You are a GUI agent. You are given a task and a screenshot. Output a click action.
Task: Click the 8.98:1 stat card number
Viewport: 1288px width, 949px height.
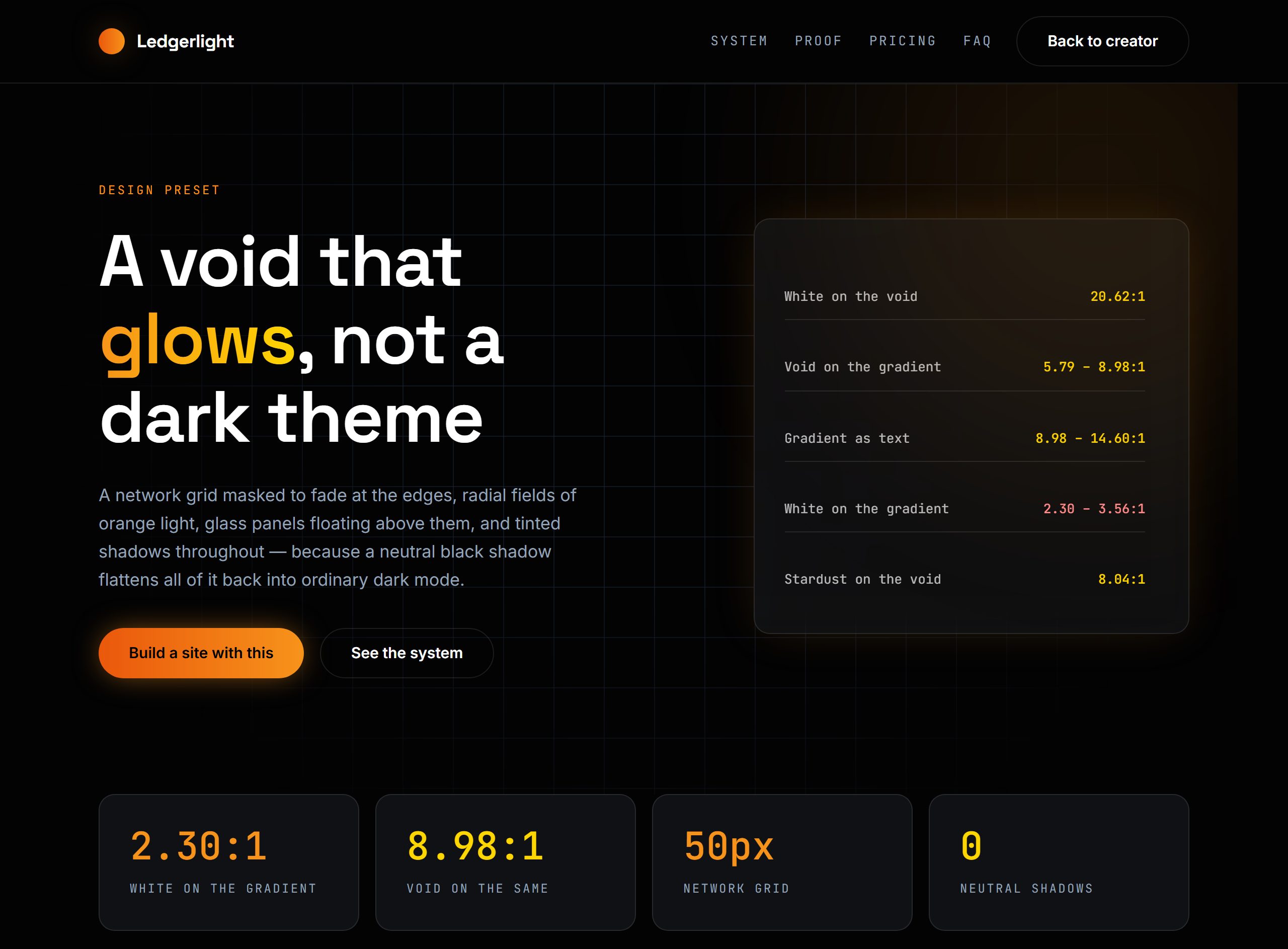(475, 847)
